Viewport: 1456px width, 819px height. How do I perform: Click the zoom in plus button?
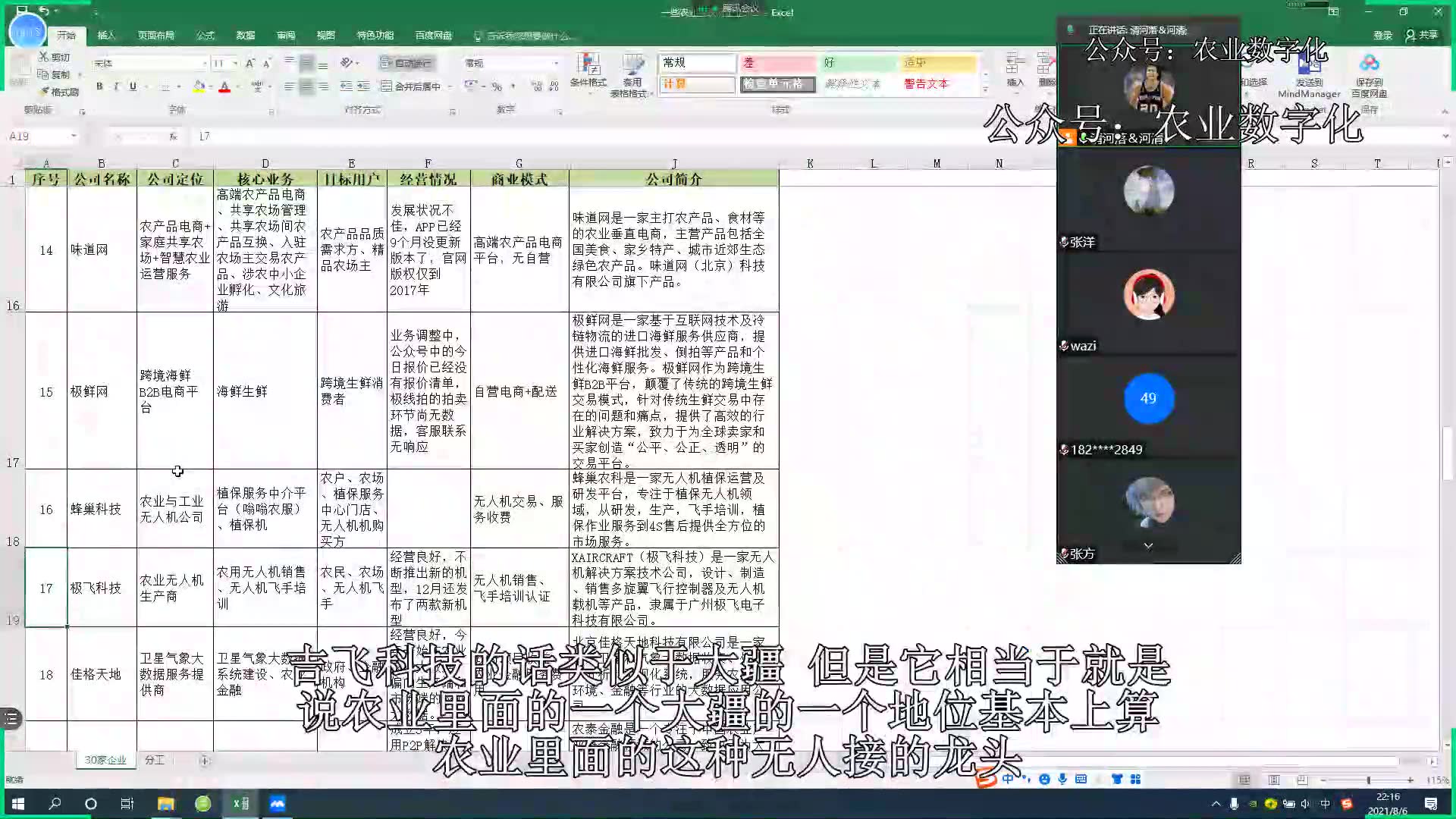(x=1410, y=780)
